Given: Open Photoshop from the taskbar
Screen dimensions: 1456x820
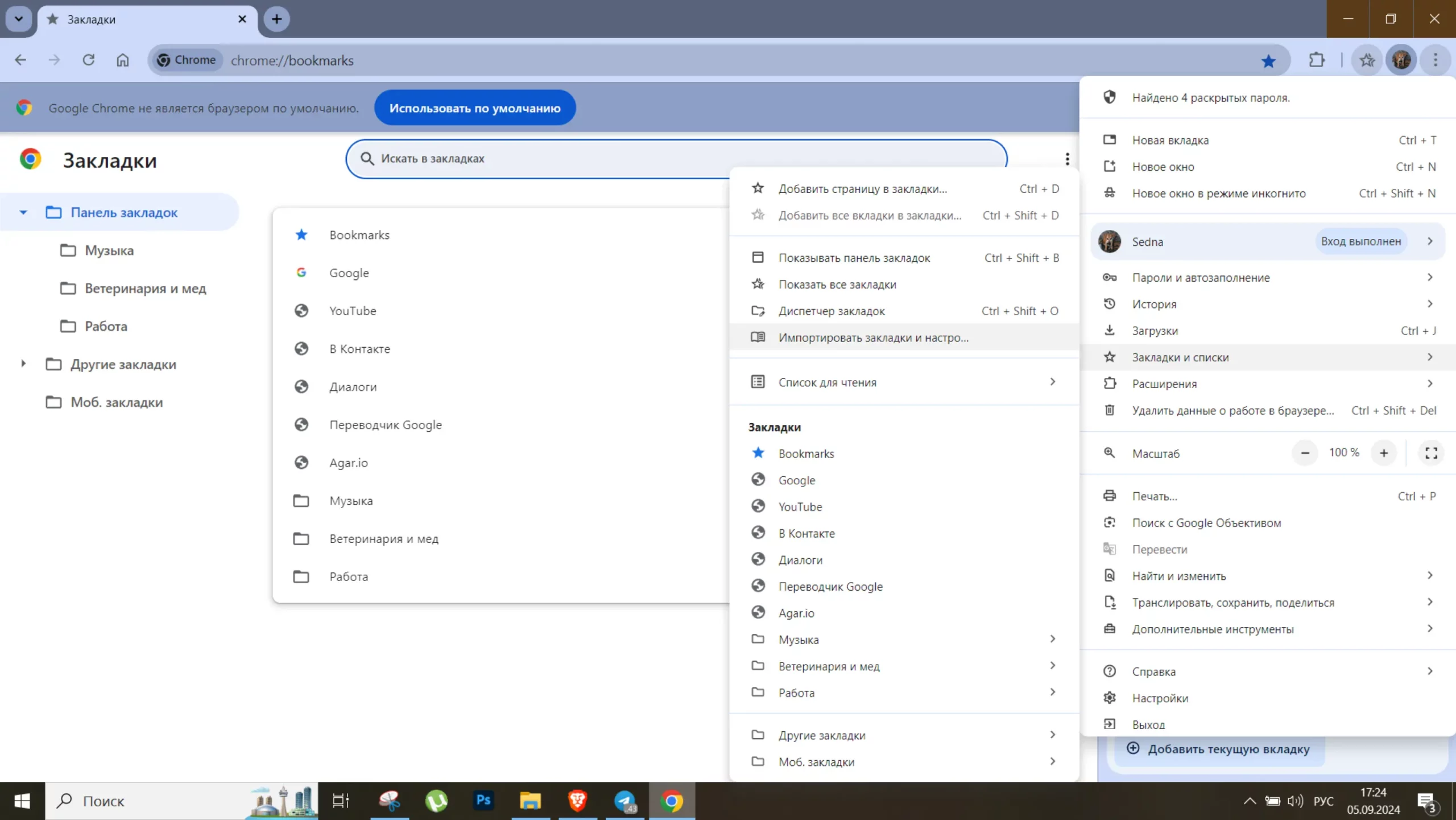Looking at the screenshot, I should (x=483, y=801).
